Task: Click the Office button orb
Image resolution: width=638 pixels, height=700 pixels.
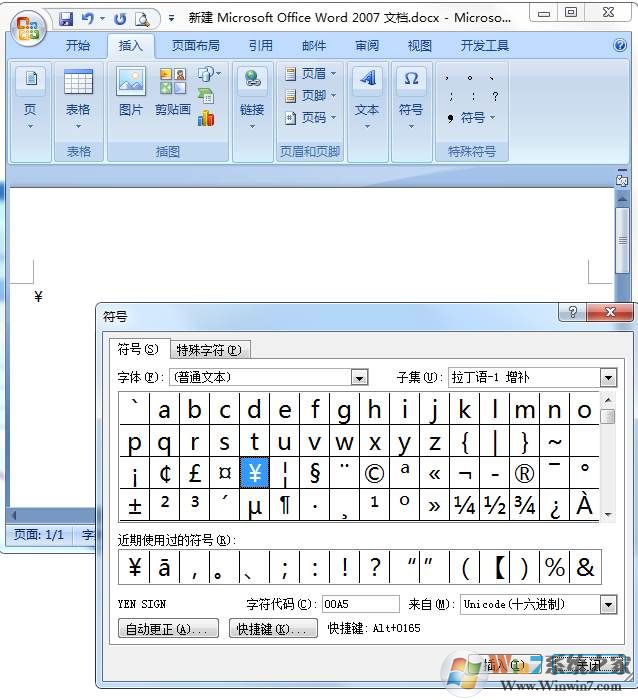Action: (x=29, y=28)
